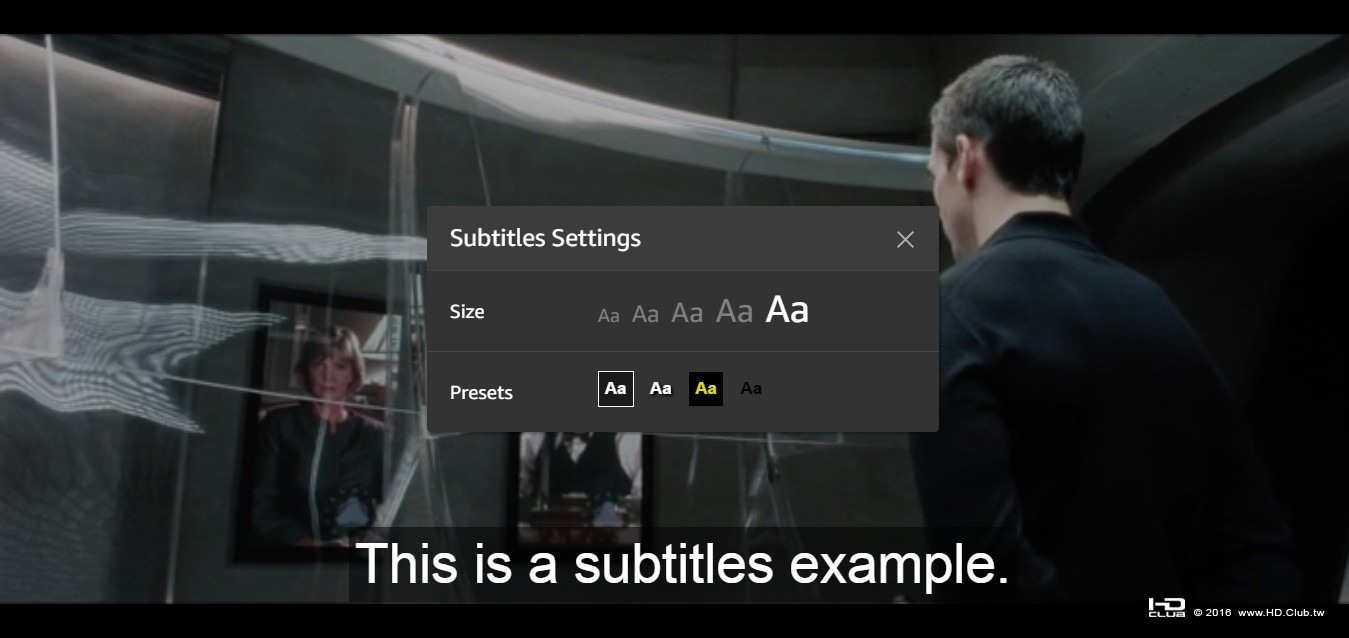This screenshot has width=1349, height=638.
Task: Click the subtitles example preview text
Action: (682, 565)
